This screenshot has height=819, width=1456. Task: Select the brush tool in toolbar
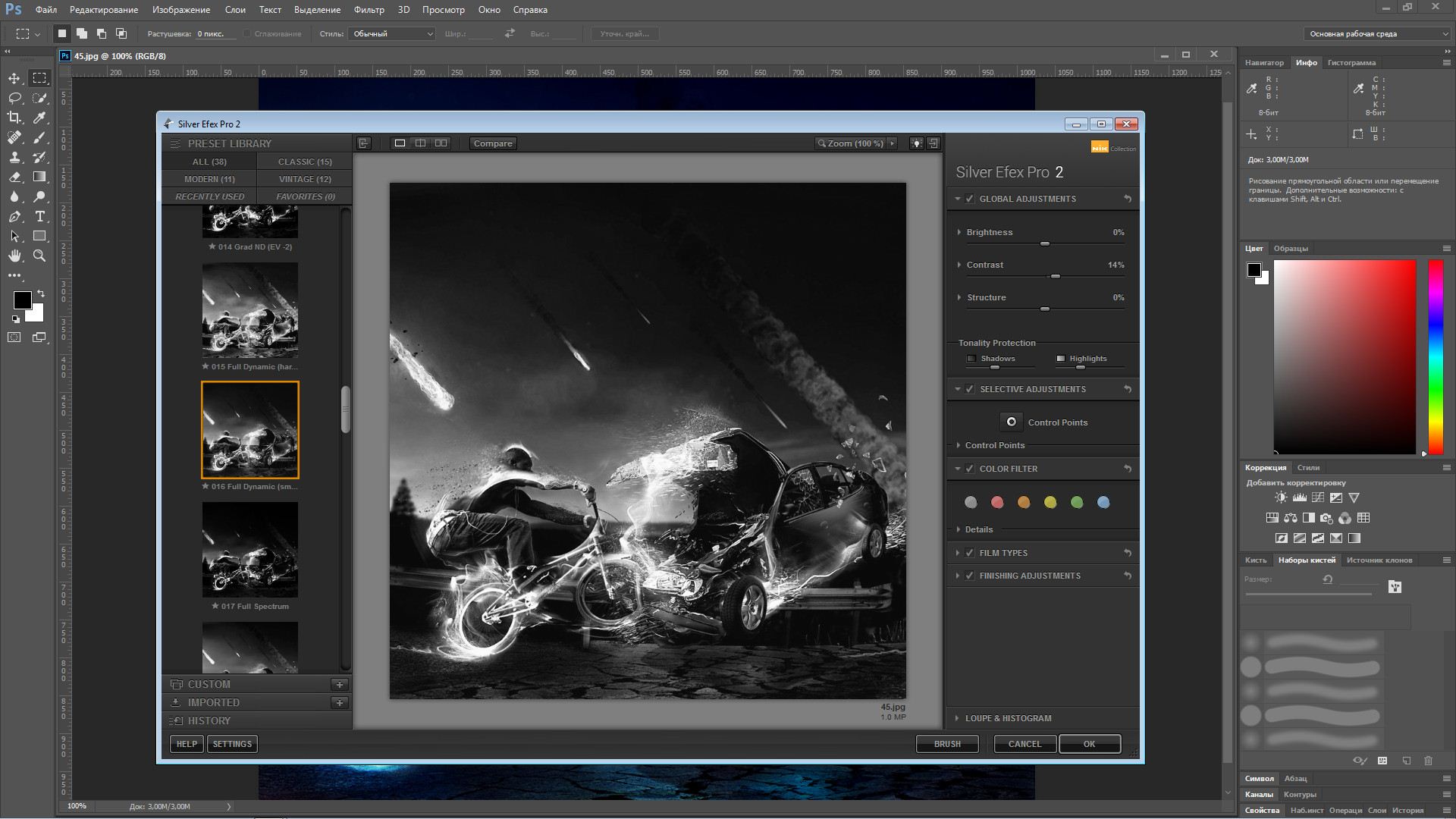40,137
